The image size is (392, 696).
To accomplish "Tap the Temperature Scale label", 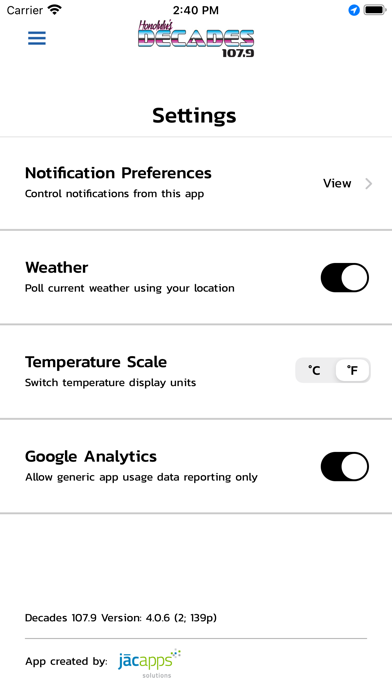I will pyautogui.click(x=96, y=362).
